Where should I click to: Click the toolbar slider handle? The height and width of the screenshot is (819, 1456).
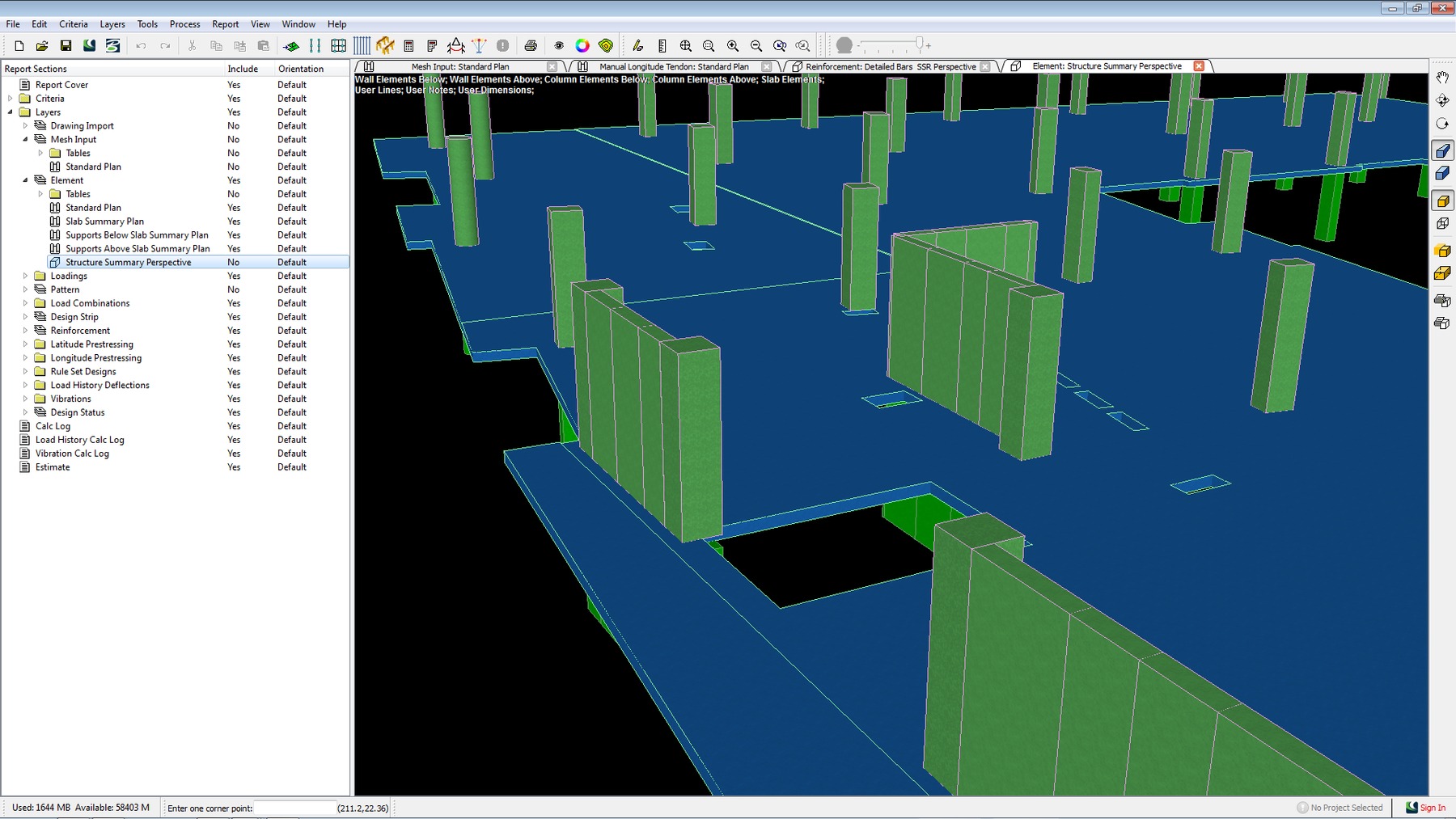919,44
